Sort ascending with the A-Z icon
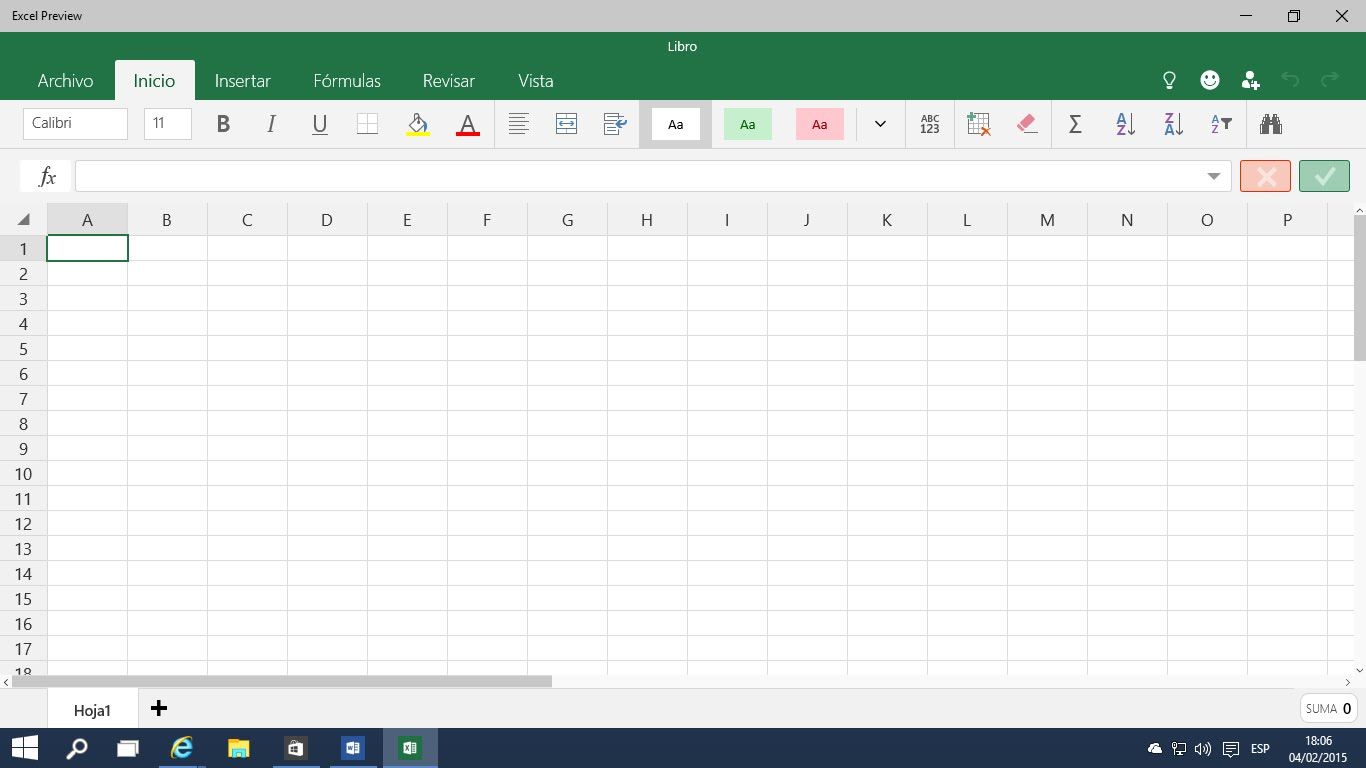This screenshot has width=1366, height=768. pyautogui.click(x=1125, y=124)
